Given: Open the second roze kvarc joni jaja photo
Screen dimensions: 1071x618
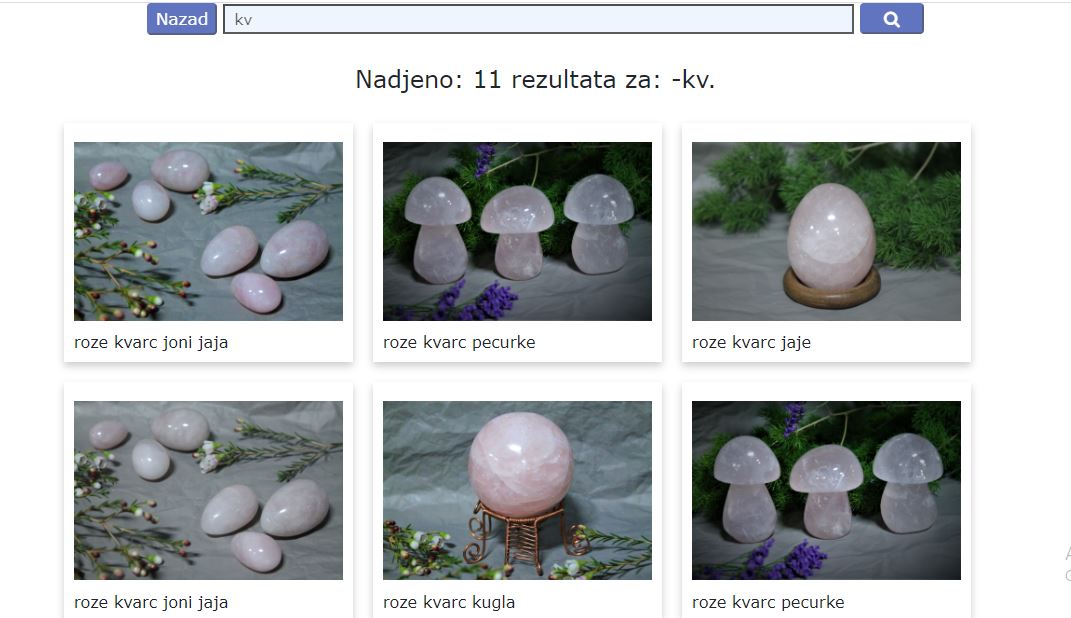Looking at the screenshot, I should tap(208, 490).
